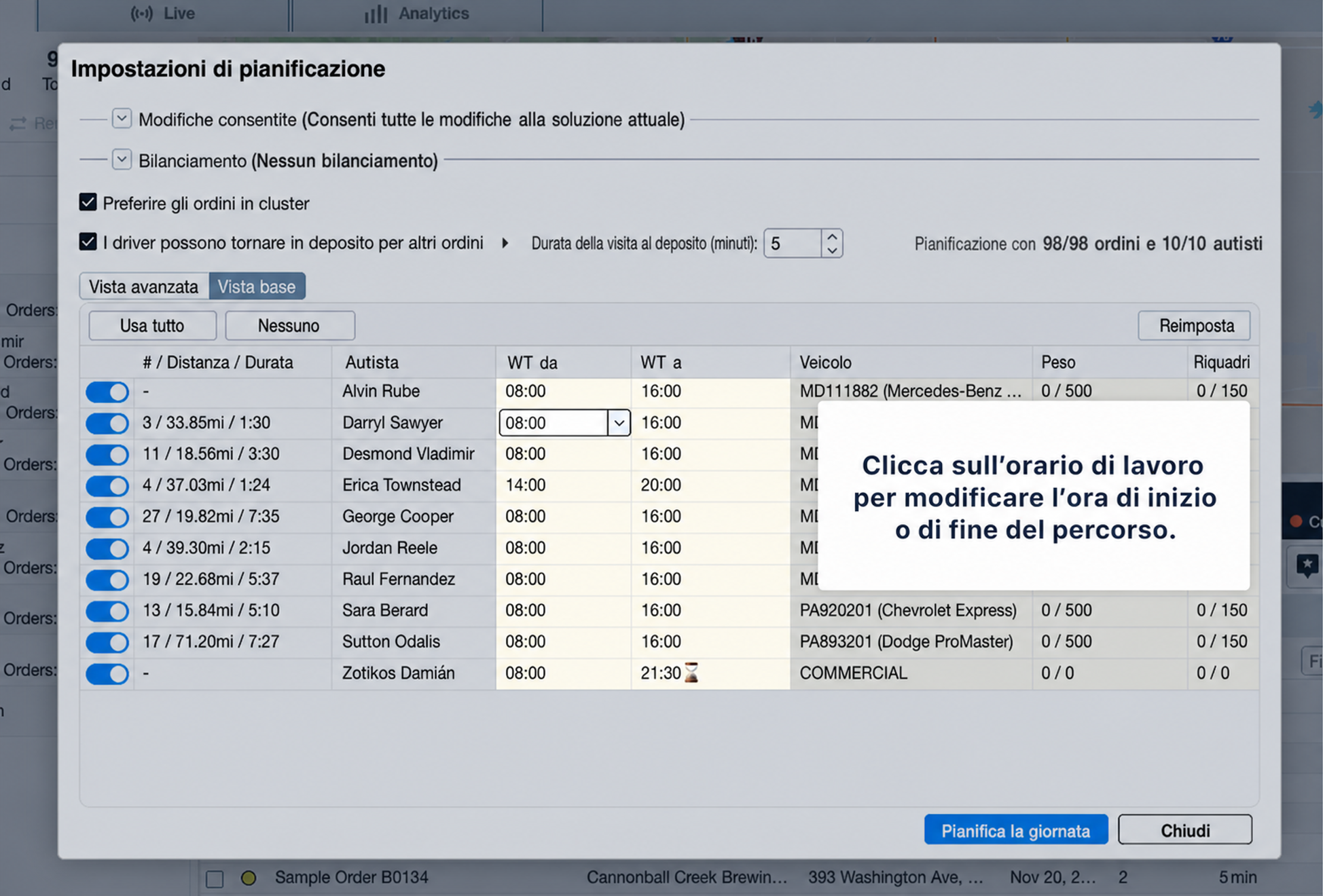Expand Modifiche consentite section
This screenshot has width=1323, height=896.
click(x=122, y=118)
